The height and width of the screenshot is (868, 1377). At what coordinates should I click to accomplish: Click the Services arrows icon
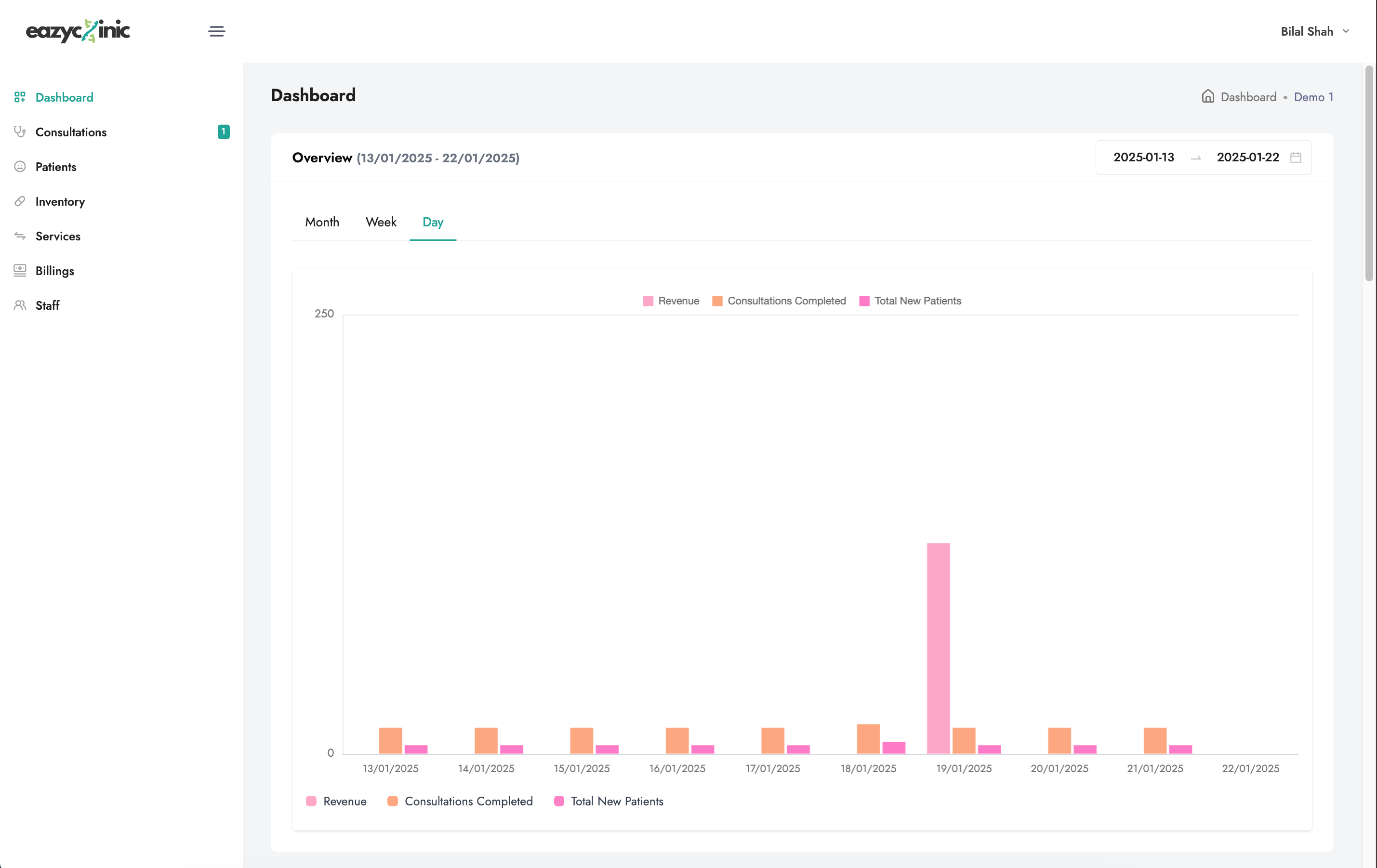(x=20, y=236)
